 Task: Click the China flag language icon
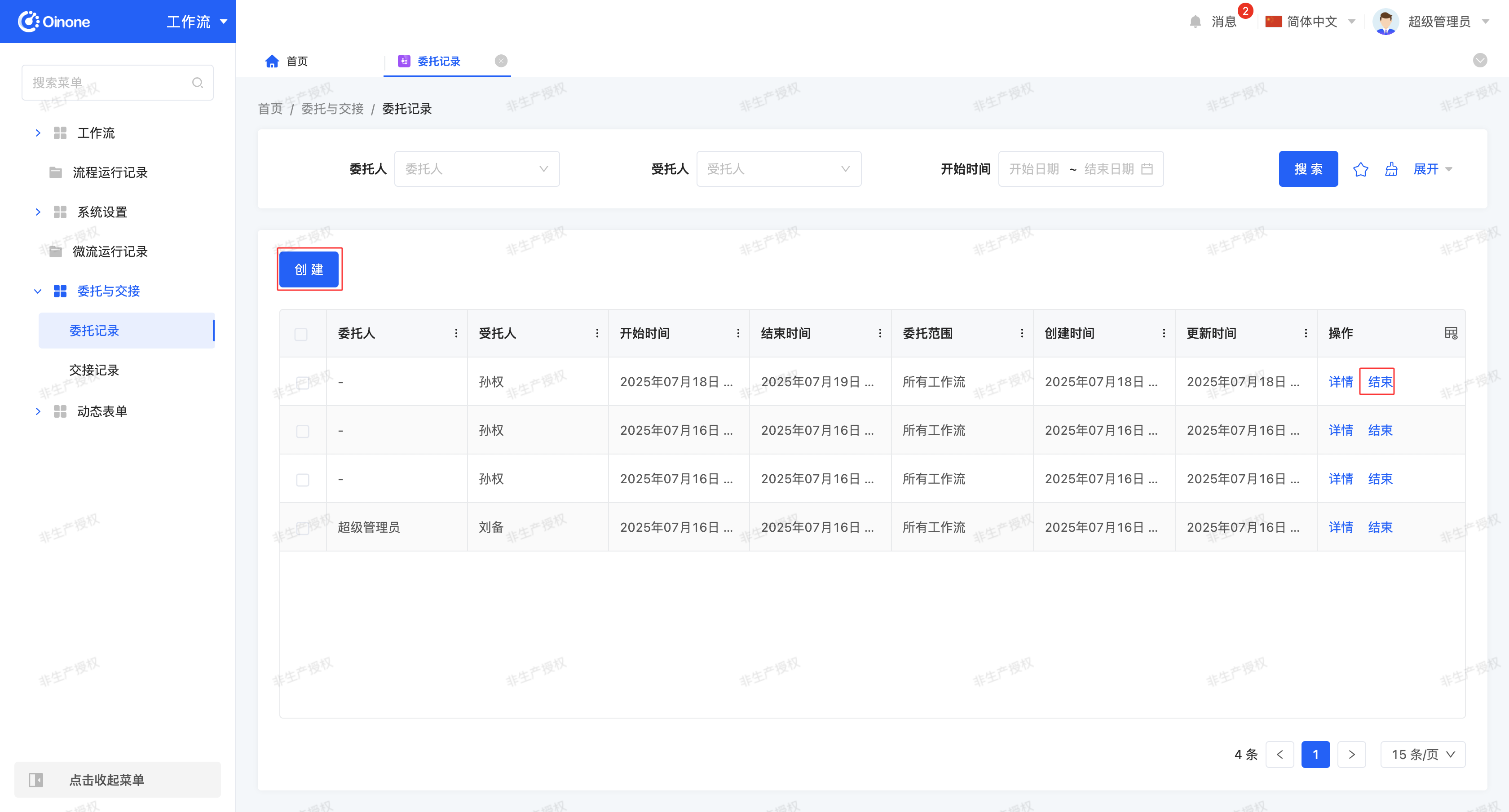pos(1273,22)
